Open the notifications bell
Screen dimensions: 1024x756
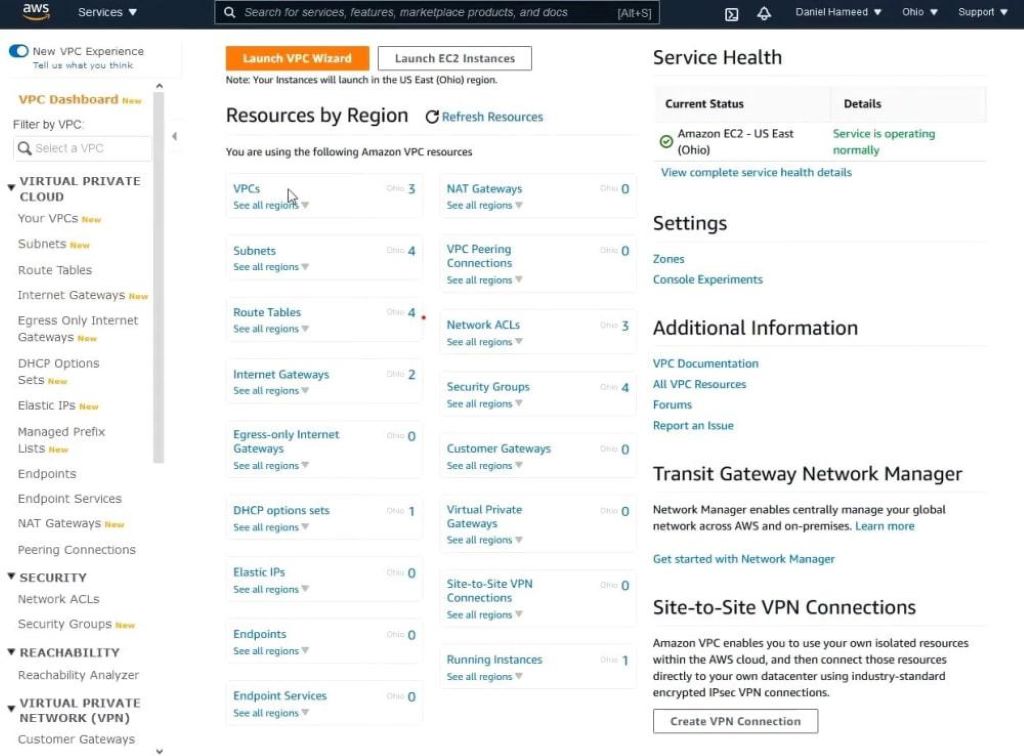pyautogui.click(x=763, y=13)
